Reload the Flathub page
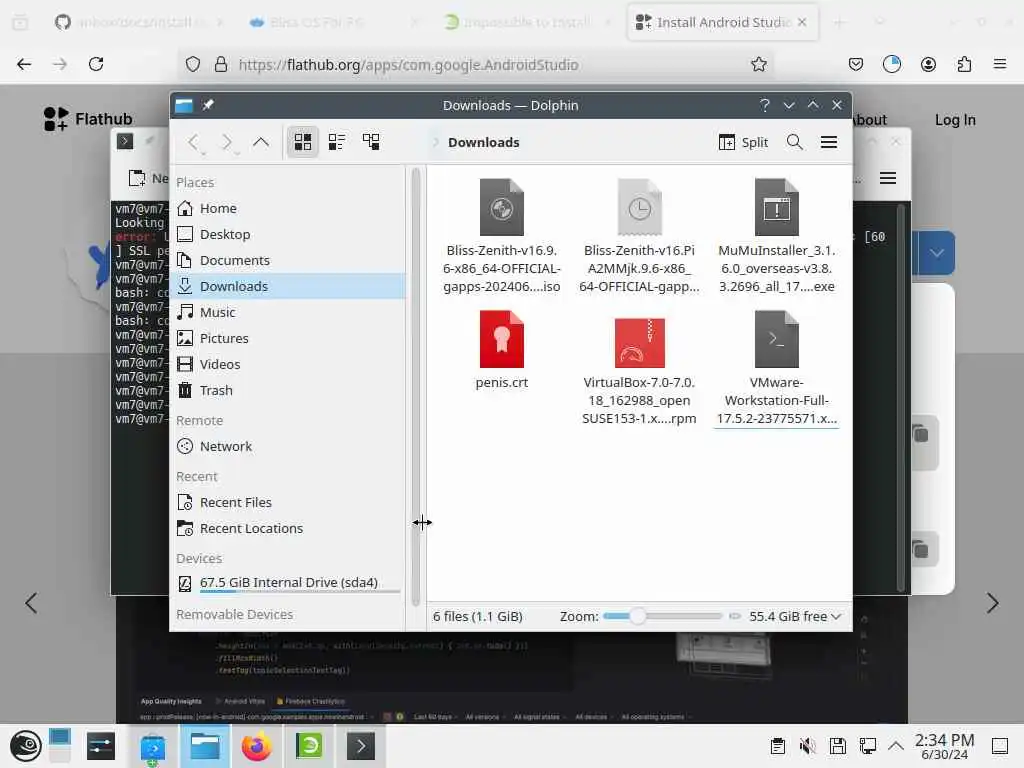Viewport: 1024px width, 768px height. (96, 64)
